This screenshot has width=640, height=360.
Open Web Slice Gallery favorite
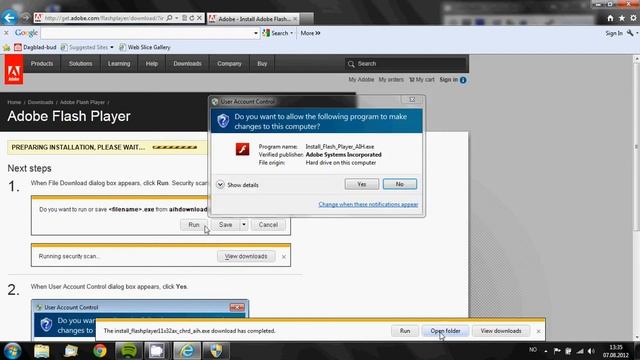tap(144, 47)
